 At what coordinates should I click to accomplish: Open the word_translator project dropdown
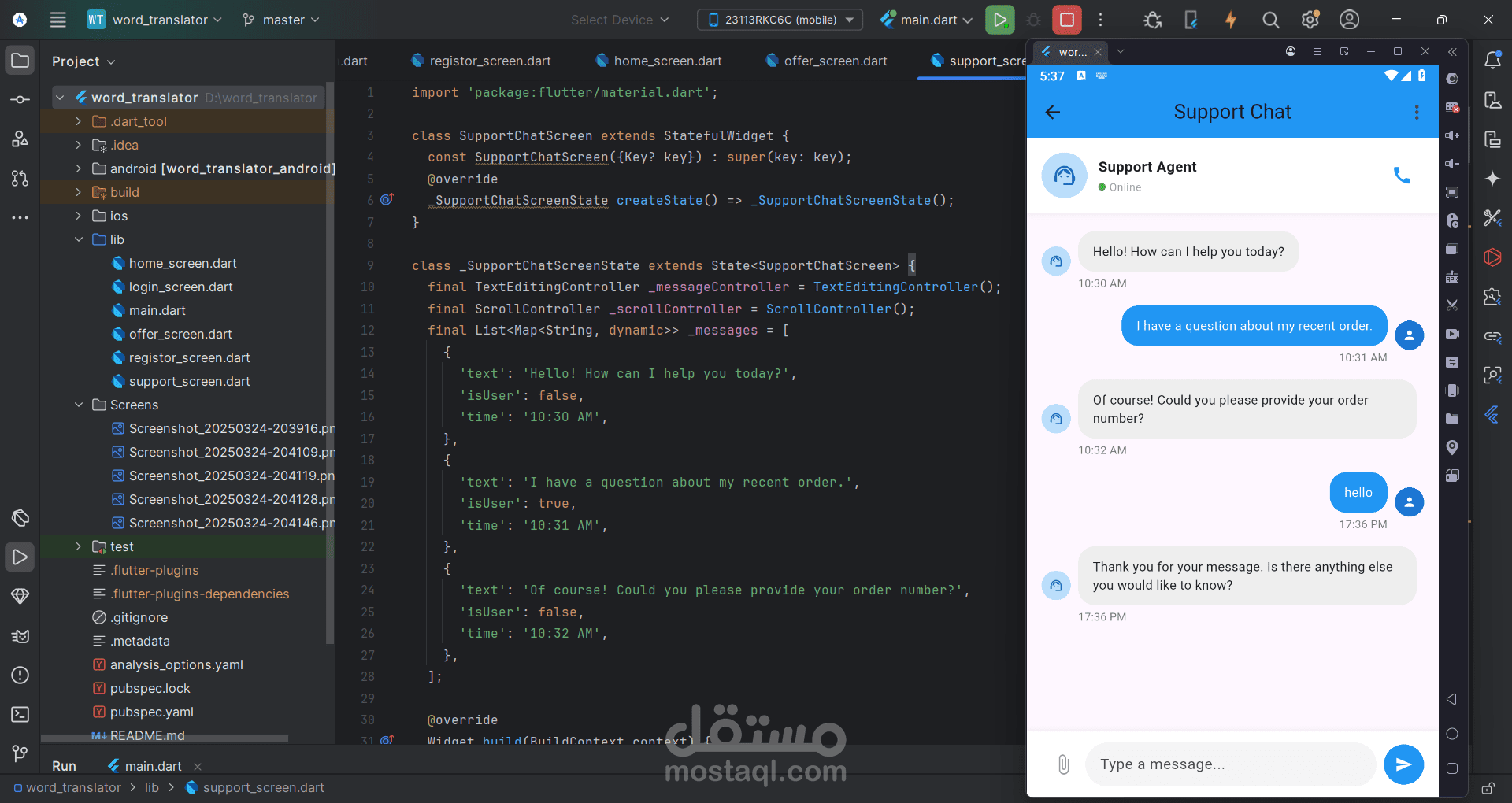(154, 20)
